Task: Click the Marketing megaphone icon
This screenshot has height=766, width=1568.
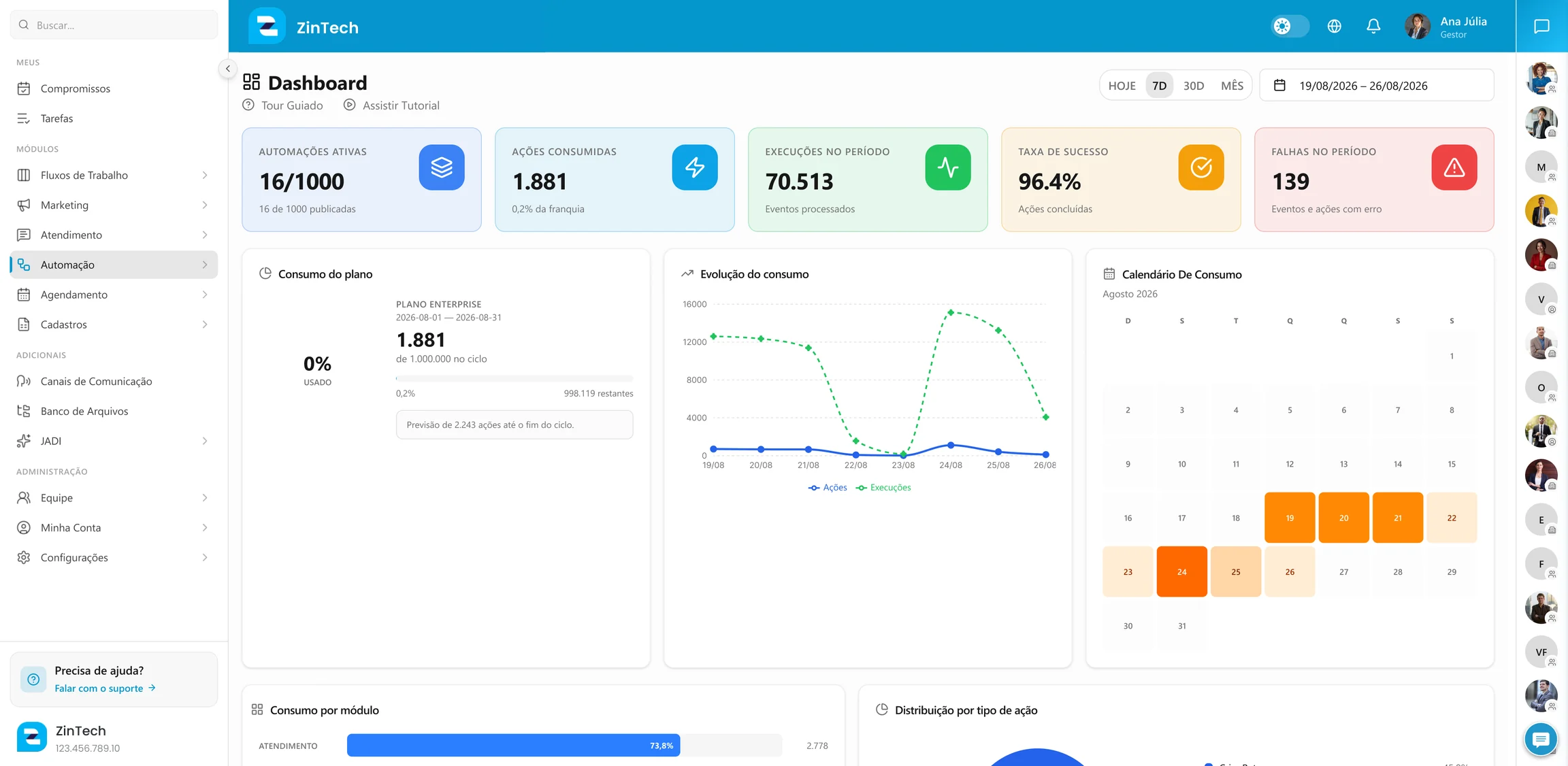Action: 24,205
